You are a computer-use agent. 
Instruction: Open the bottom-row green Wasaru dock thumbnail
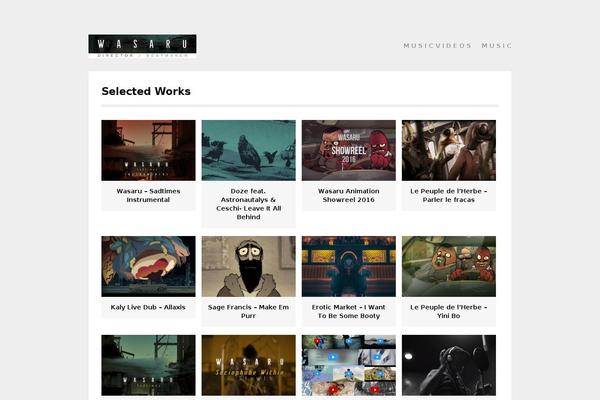tap(148, 365)
